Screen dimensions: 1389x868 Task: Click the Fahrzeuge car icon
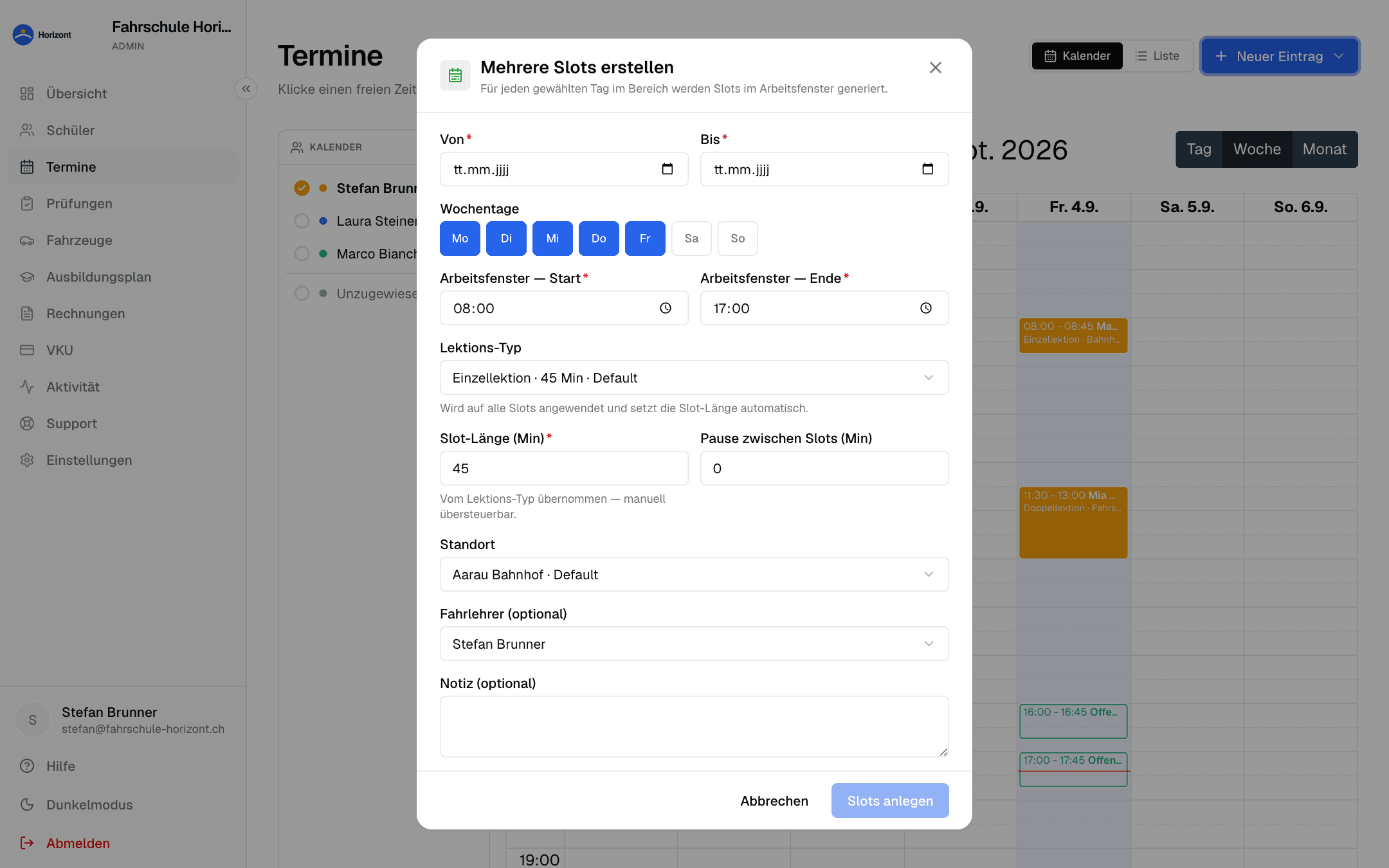(x=27, y=240)
